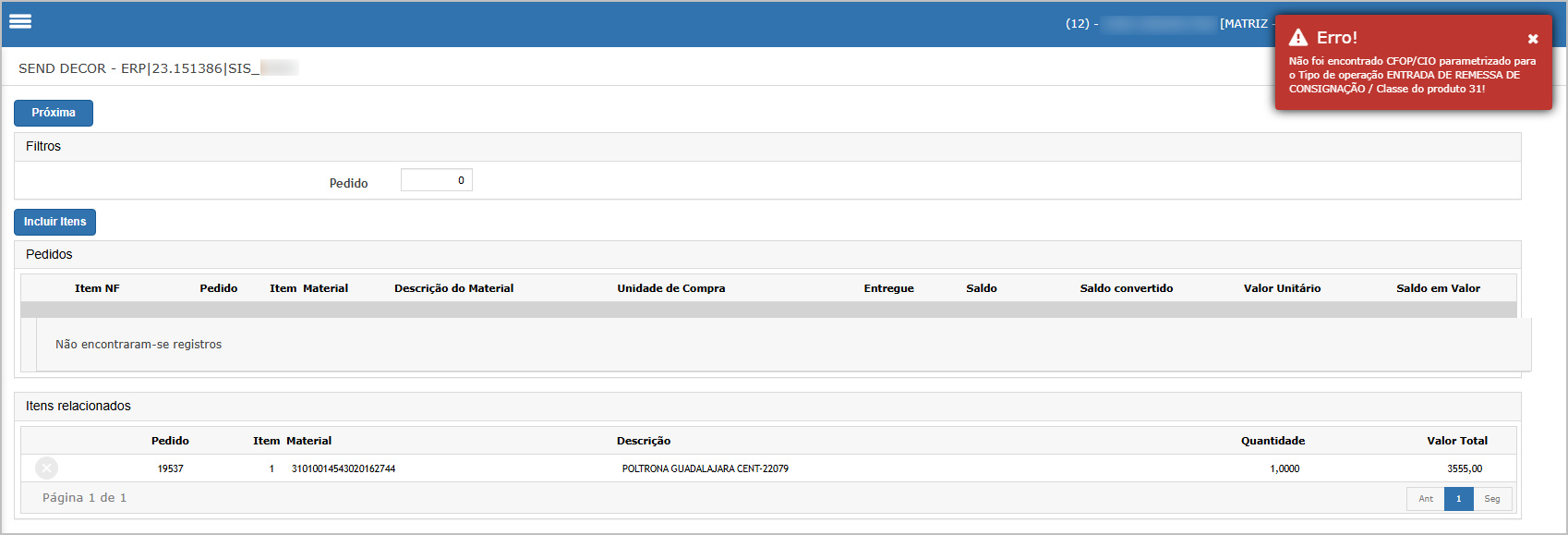Go to previous page with Ant
Image resolution: width=1568 pixels, height=535 pixels.
pyautogui.click(x=1426, y=499)
